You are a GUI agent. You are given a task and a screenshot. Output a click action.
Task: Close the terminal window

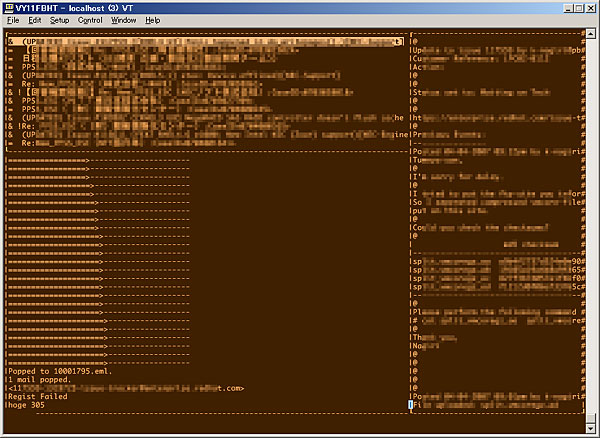tap(590, 7)
